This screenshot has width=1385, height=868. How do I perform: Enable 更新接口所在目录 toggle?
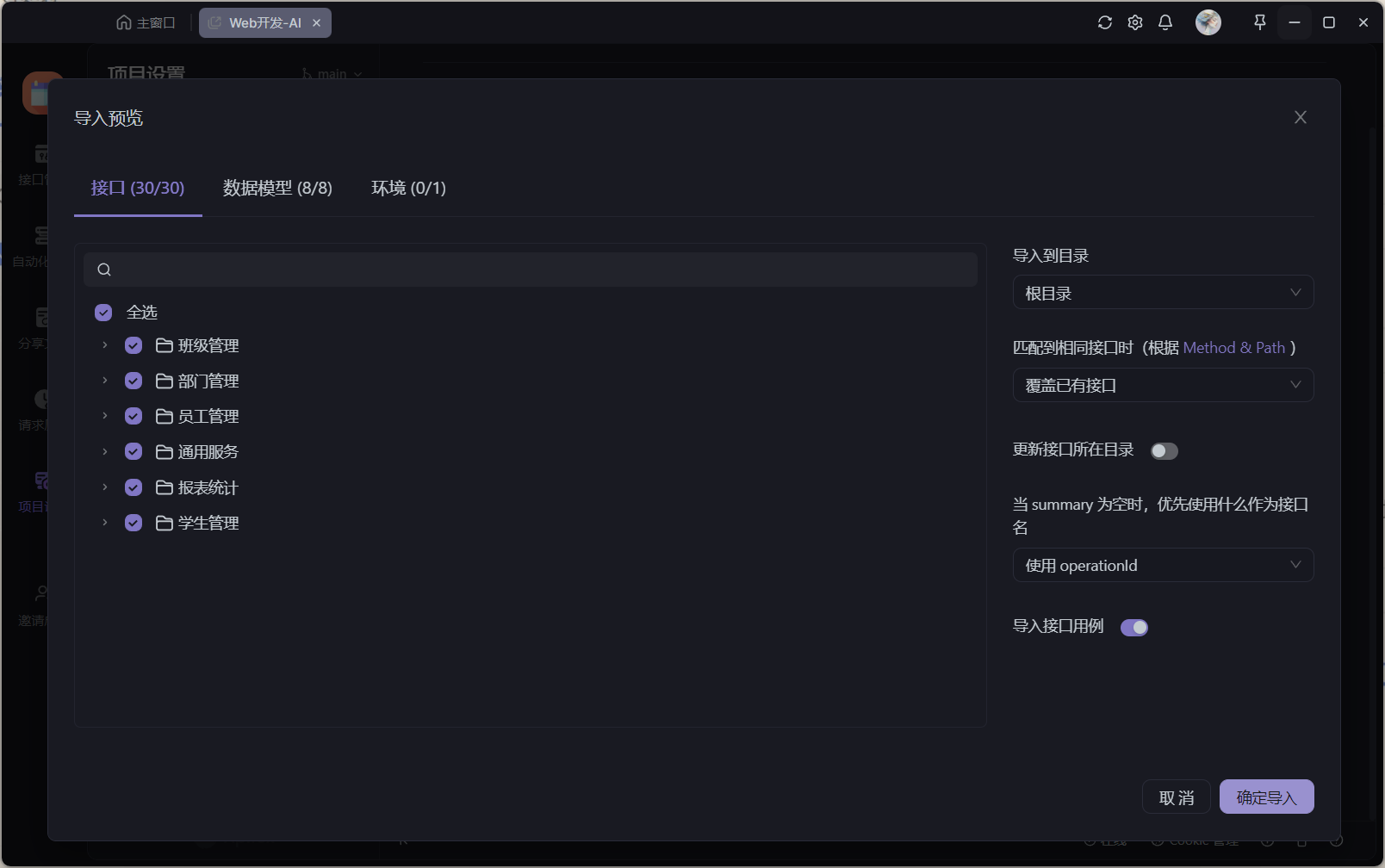point(1164,450)
